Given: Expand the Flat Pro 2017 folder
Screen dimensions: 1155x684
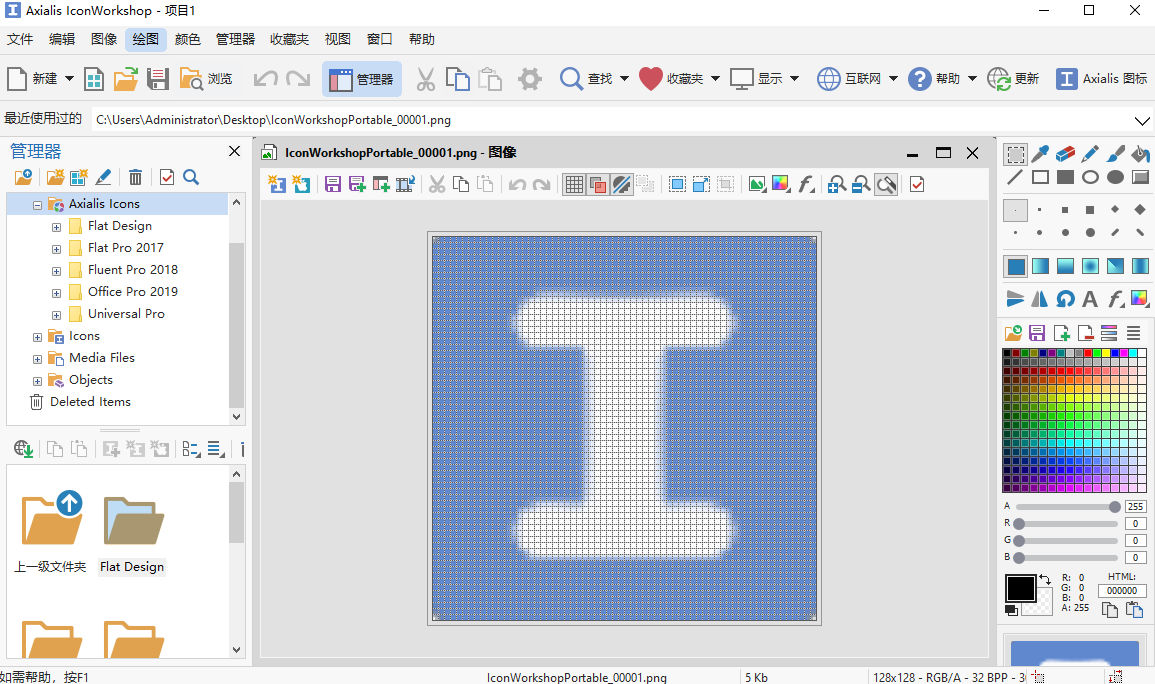Looking at the screenshot, I should click(56, 249).
